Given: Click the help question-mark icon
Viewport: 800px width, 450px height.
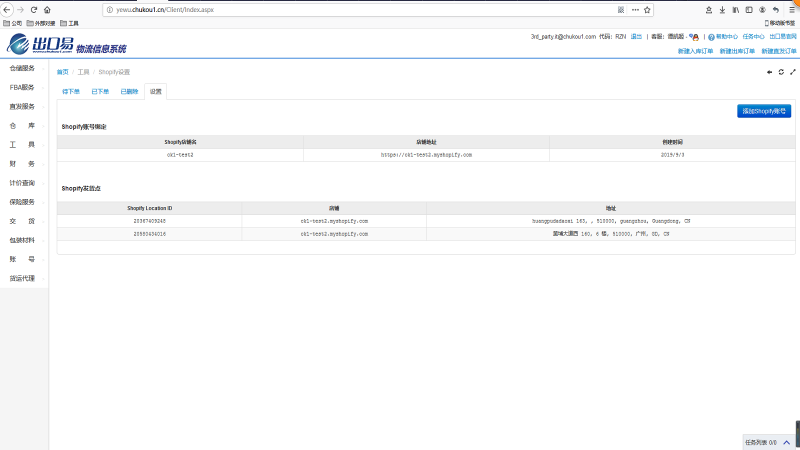Looking at the screenshot, I should tap(711, 37).
